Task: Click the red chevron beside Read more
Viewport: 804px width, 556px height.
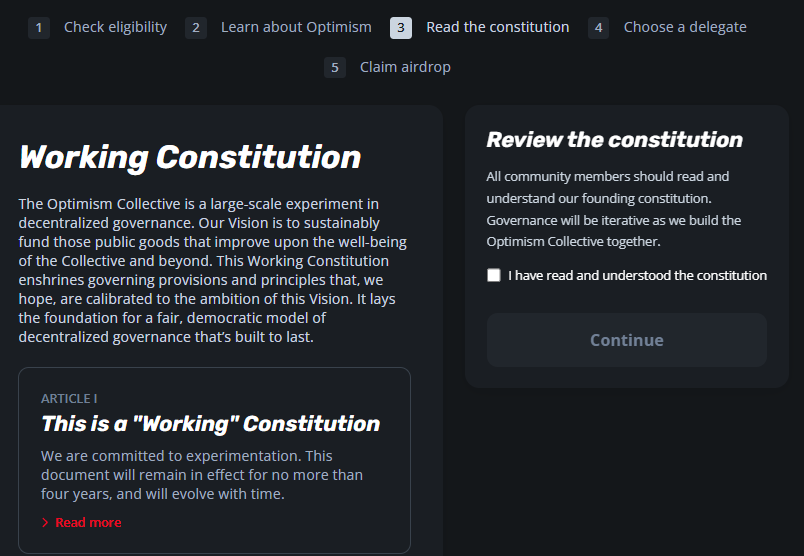Action: point(45,523)
